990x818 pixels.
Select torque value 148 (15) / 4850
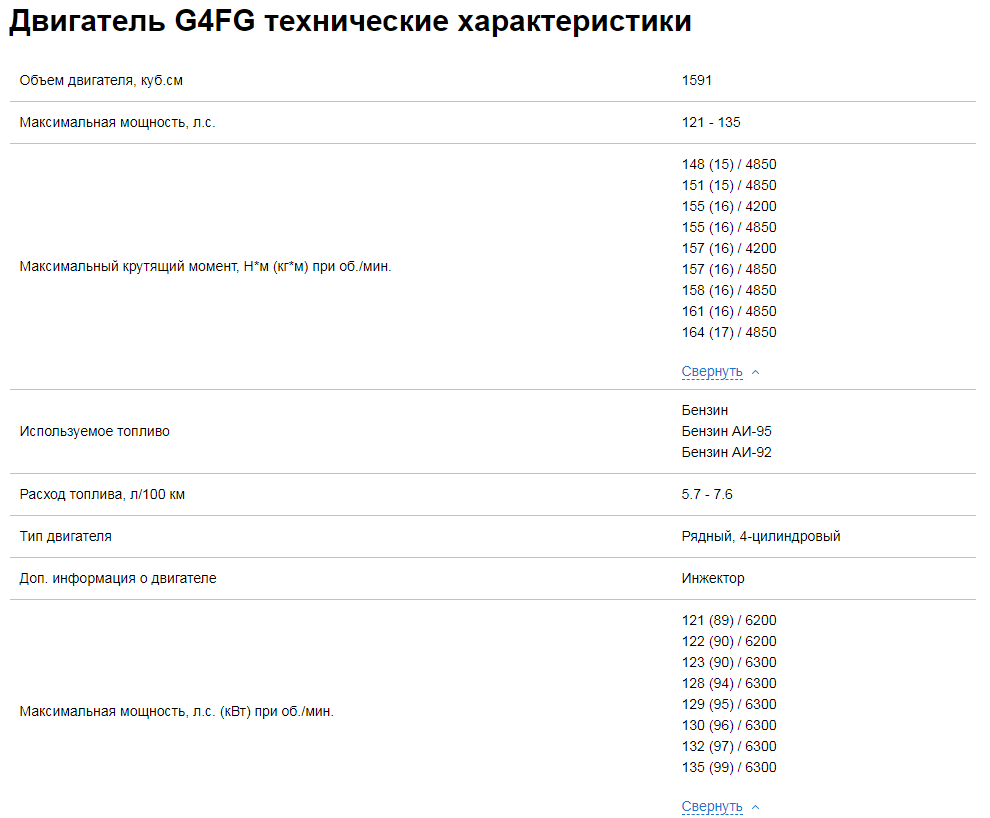click(x=729, y=164)
